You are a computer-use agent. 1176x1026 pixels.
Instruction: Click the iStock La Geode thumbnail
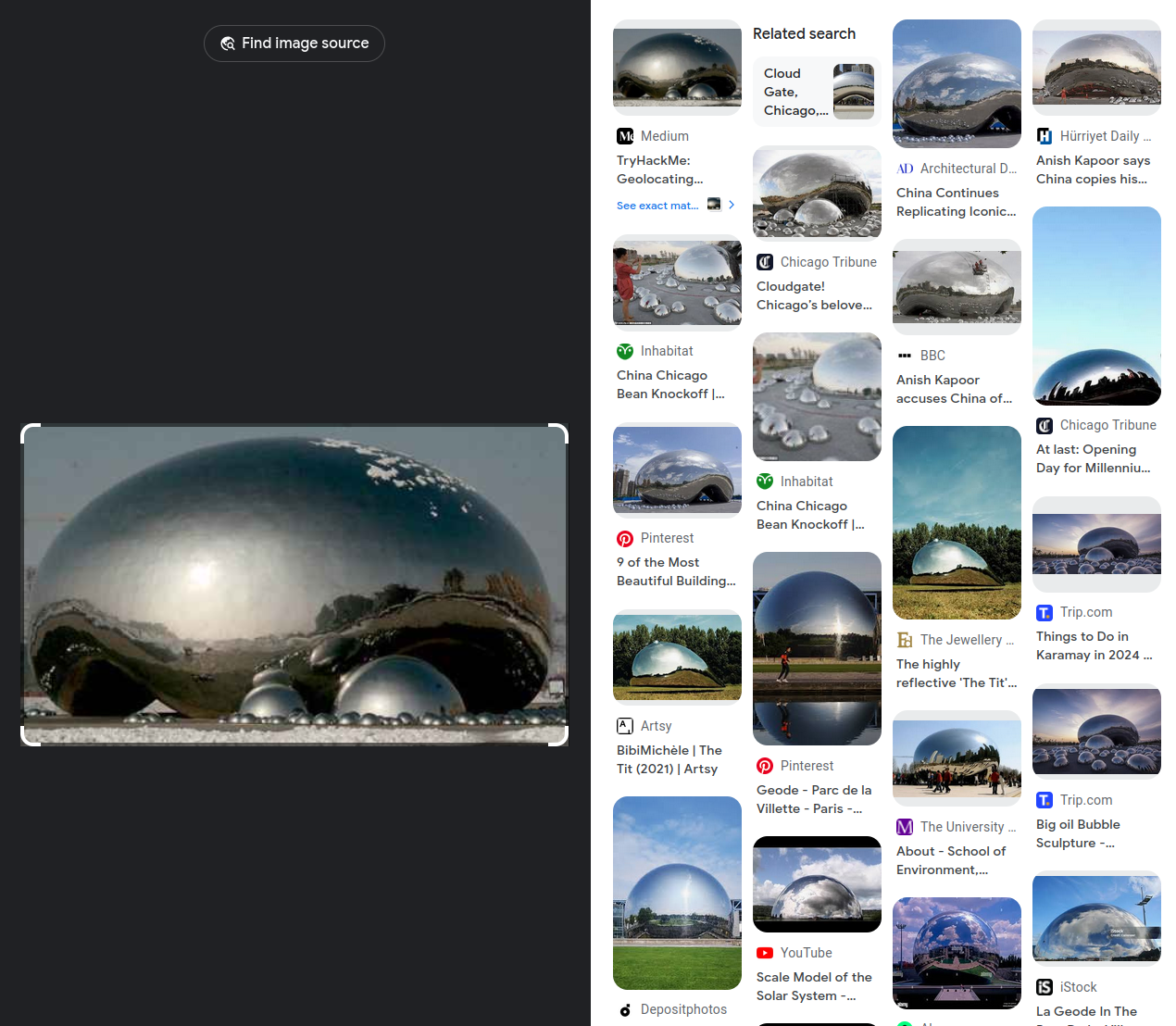coord(1096,919)
